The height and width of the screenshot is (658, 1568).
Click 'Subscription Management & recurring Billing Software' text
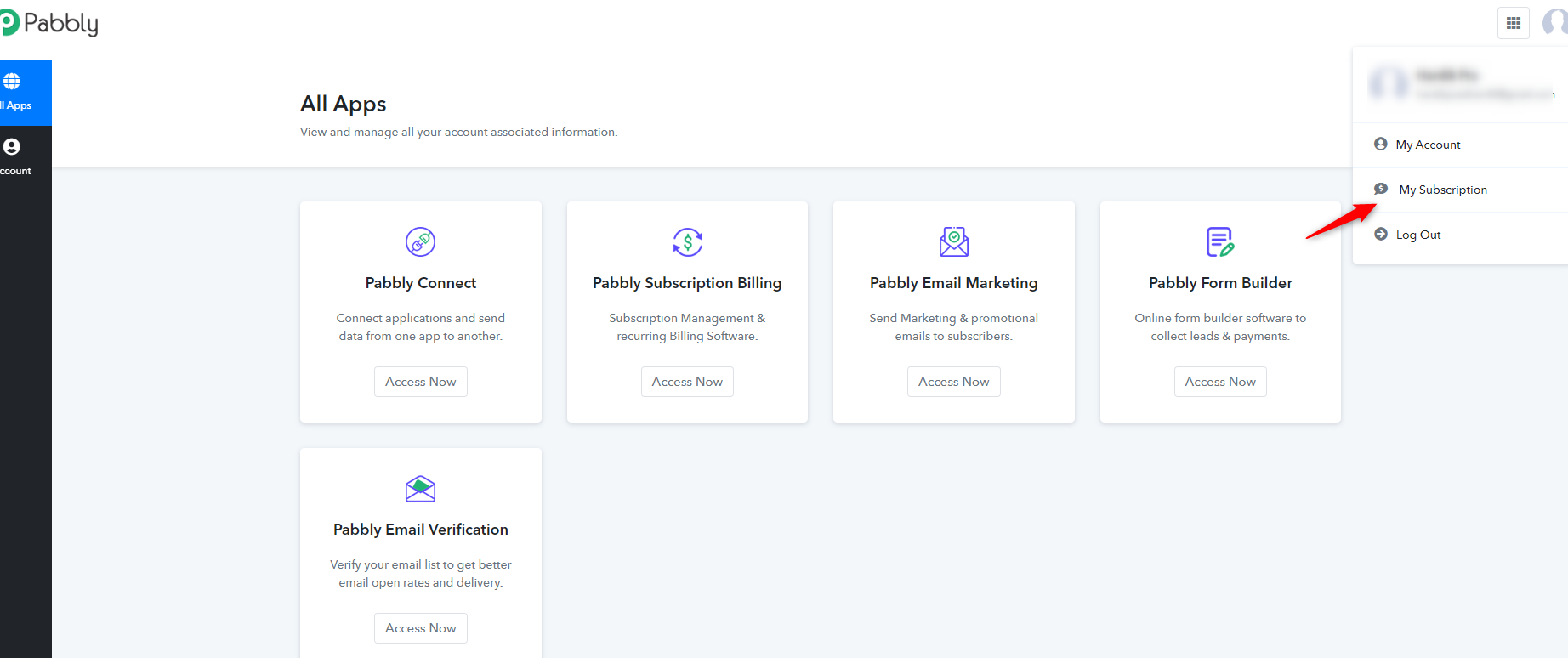tap(687, 327)
